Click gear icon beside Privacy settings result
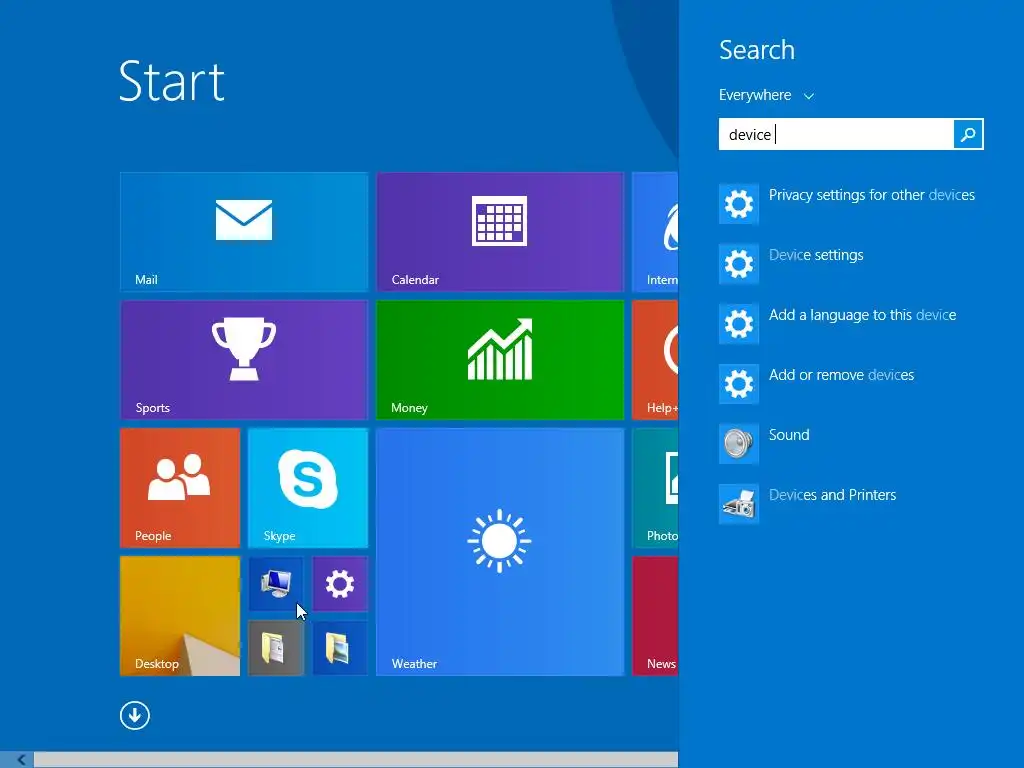The image size is (1024, 768). 739,204
